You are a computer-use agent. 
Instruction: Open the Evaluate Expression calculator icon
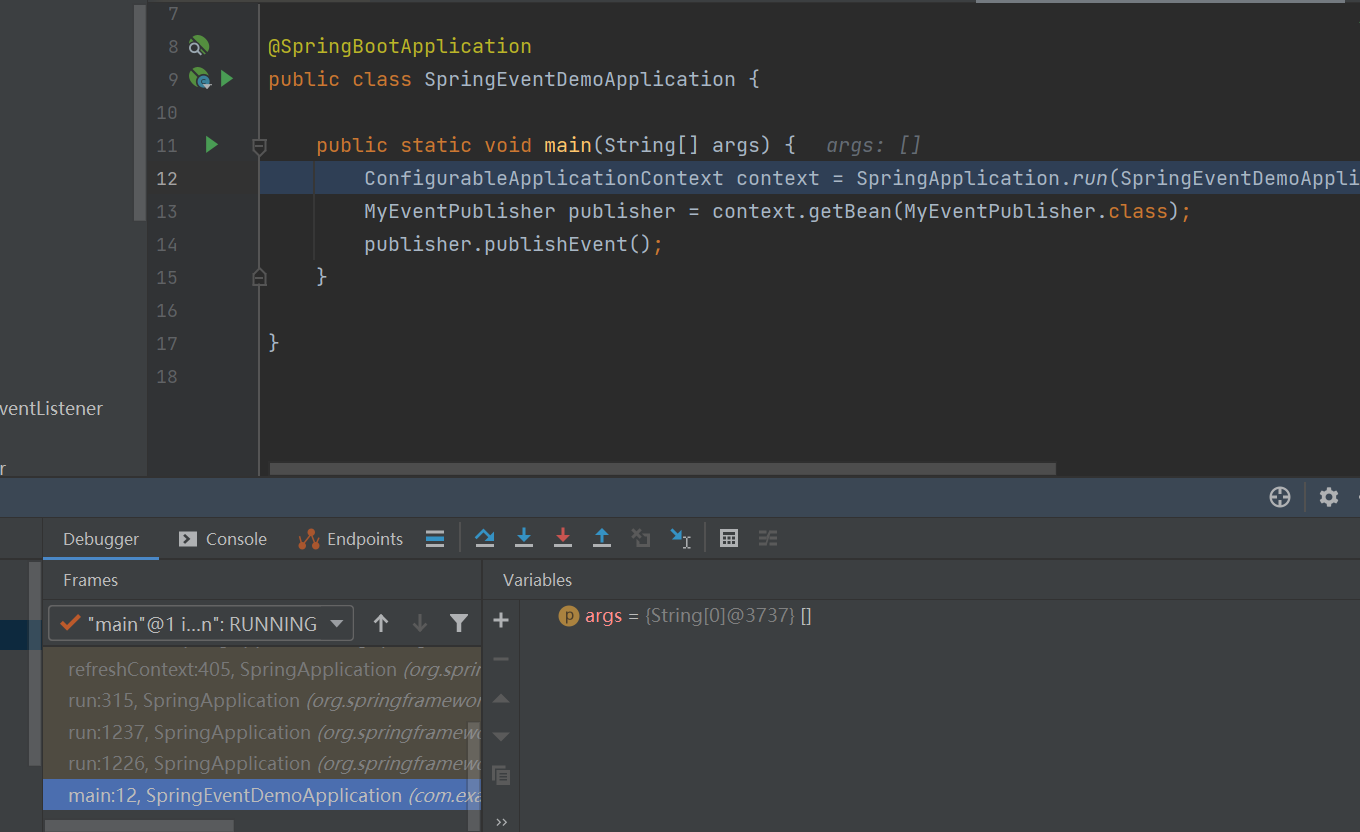pos(729,539)
